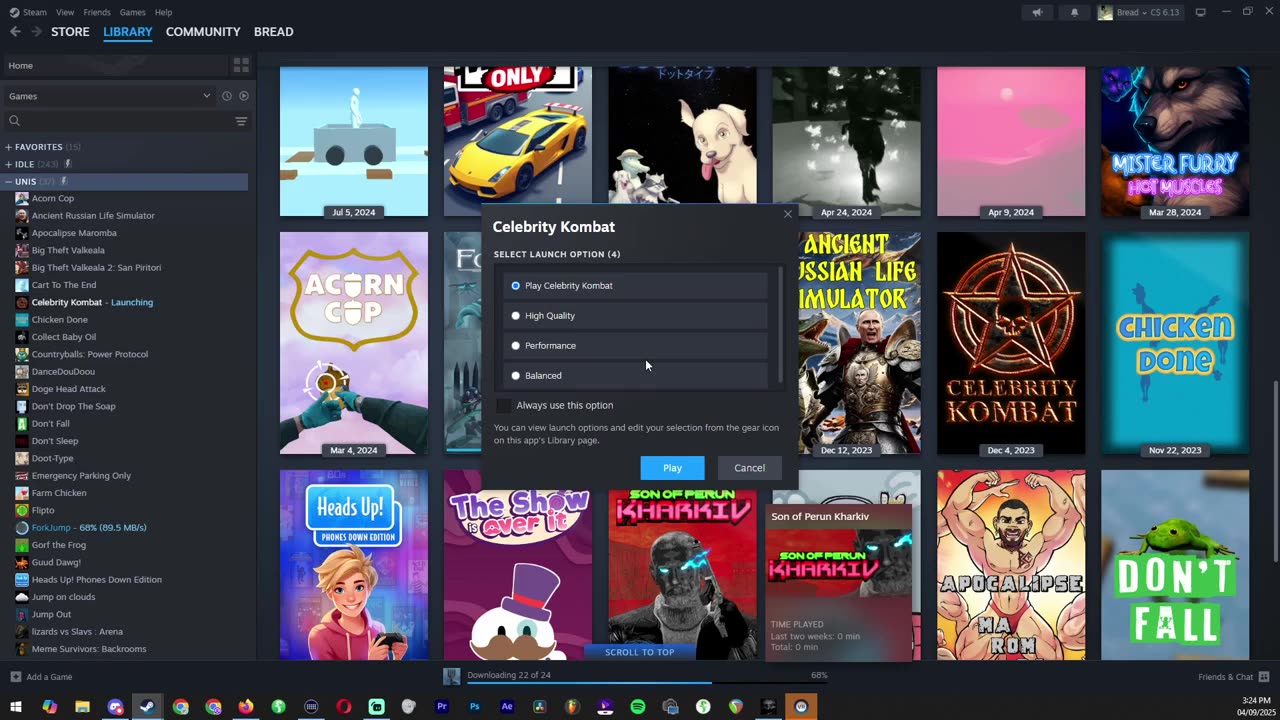Open the Friends menu
The image size is (1280, 720).
(x=97, y=12)
